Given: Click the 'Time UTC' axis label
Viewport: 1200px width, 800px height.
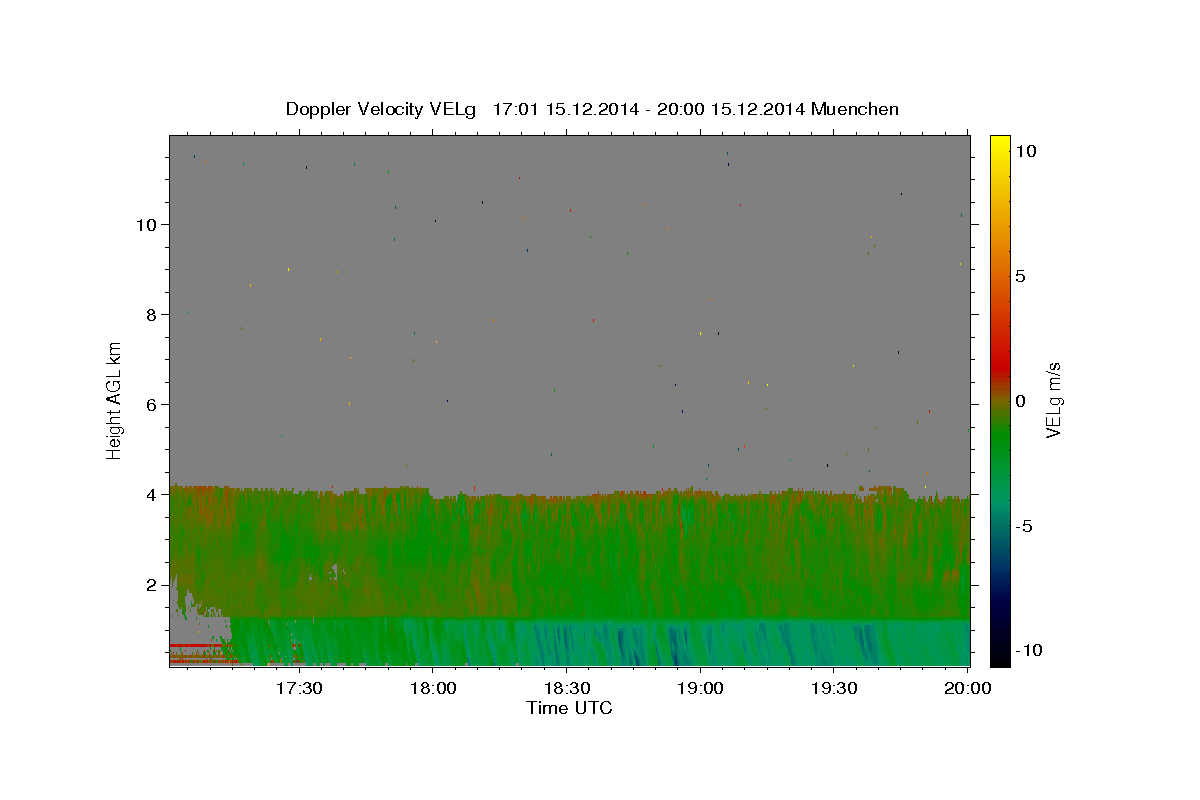Looking at the screenshot, I should coord(569,708).
